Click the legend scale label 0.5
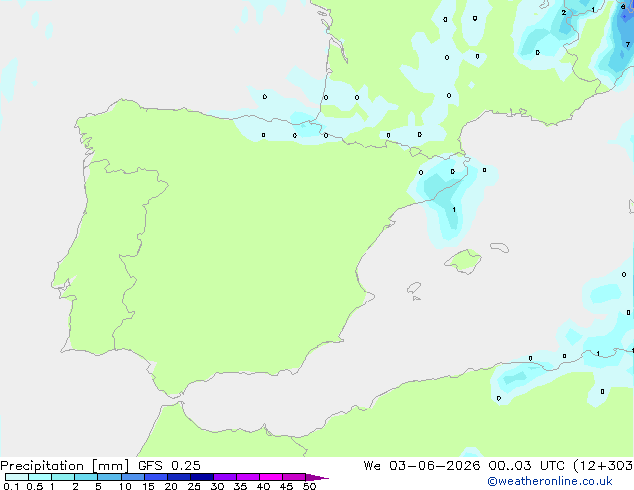This screenshot has width=634, height=490. click(35, 486)
